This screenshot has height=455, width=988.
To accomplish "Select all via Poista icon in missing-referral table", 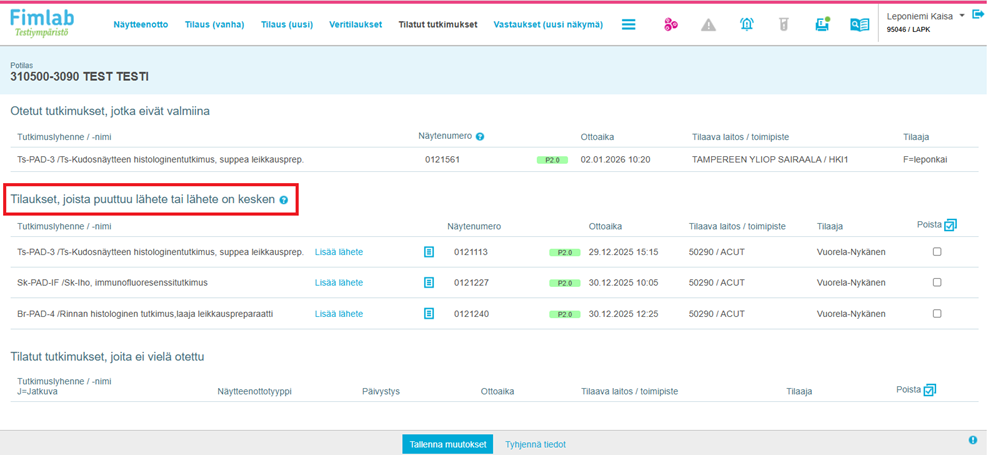I will pos(950,225).
